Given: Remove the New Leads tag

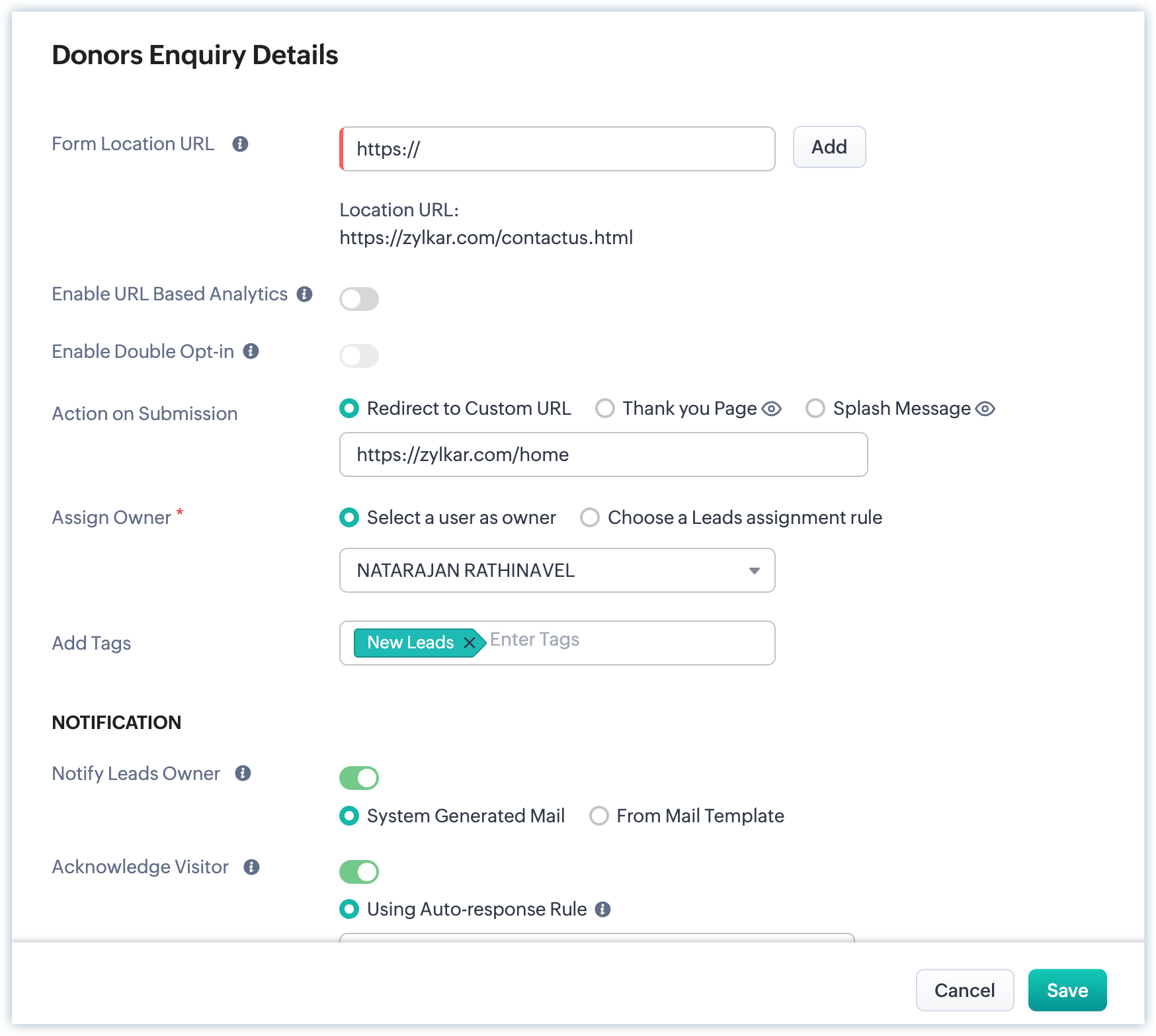Looking at the screenshot, I should (x=470, y=642).
